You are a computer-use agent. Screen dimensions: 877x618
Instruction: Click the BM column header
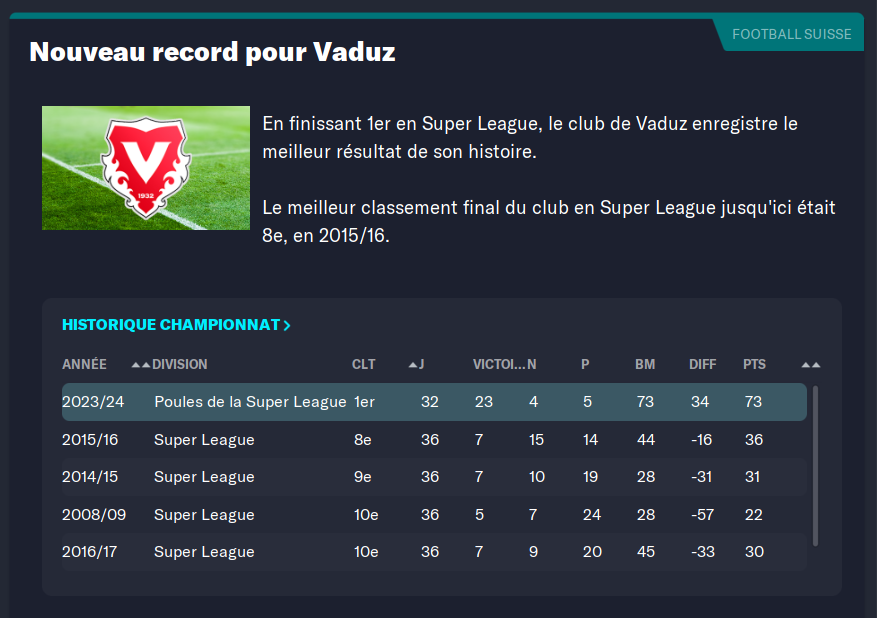pos(645,364)
